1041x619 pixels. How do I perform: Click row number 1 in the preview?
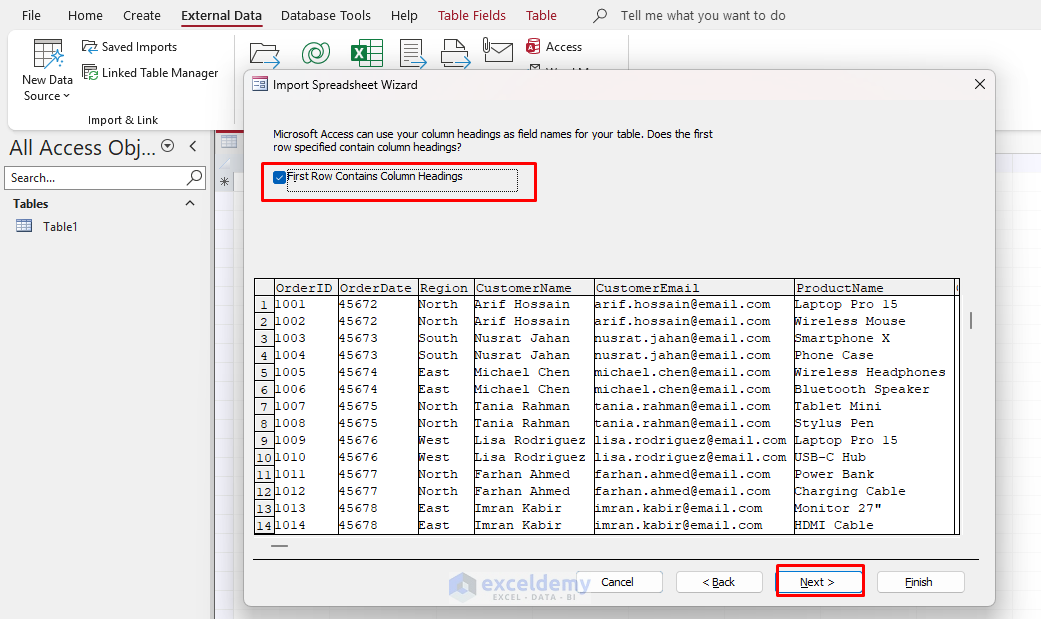pos(264,305)
